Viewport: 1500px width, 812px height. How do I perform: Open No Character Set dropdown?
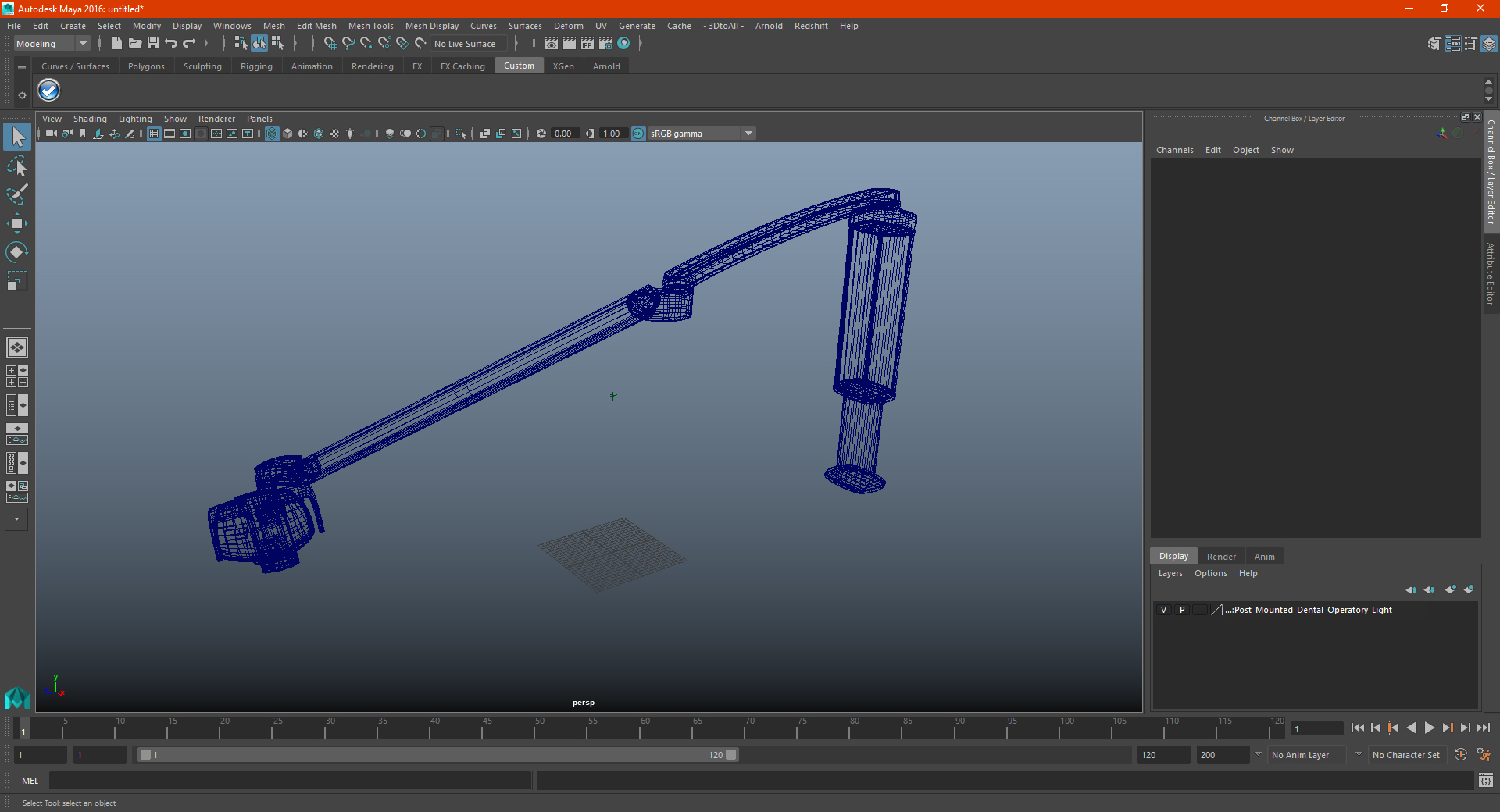(x=1406, y=755)
